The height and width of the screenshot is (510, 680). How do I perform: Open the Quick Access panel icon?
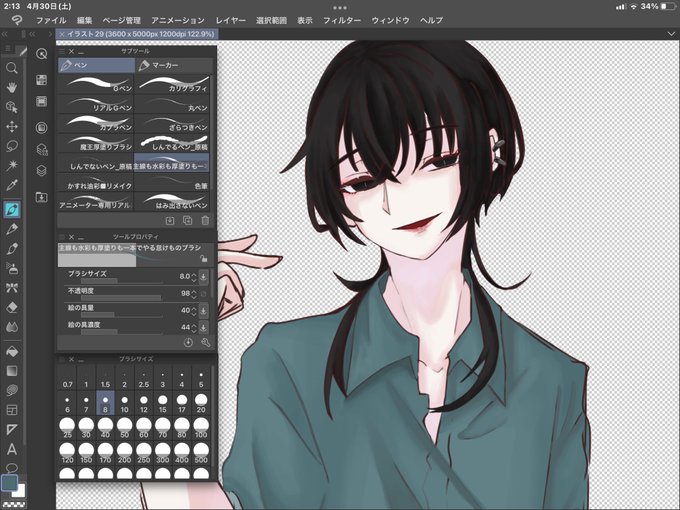(41, 53)
